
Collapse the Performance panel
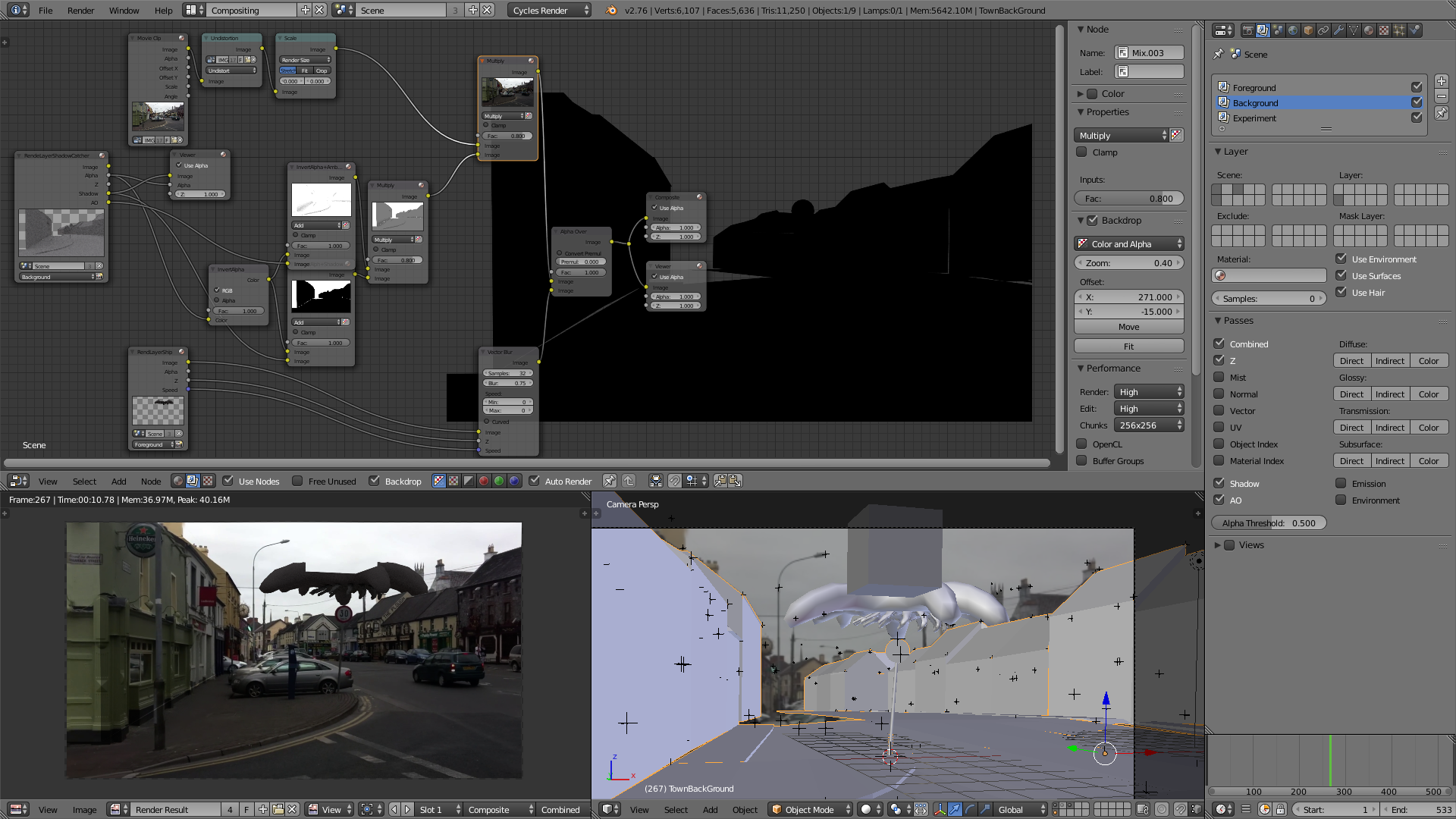(1081, 369)
